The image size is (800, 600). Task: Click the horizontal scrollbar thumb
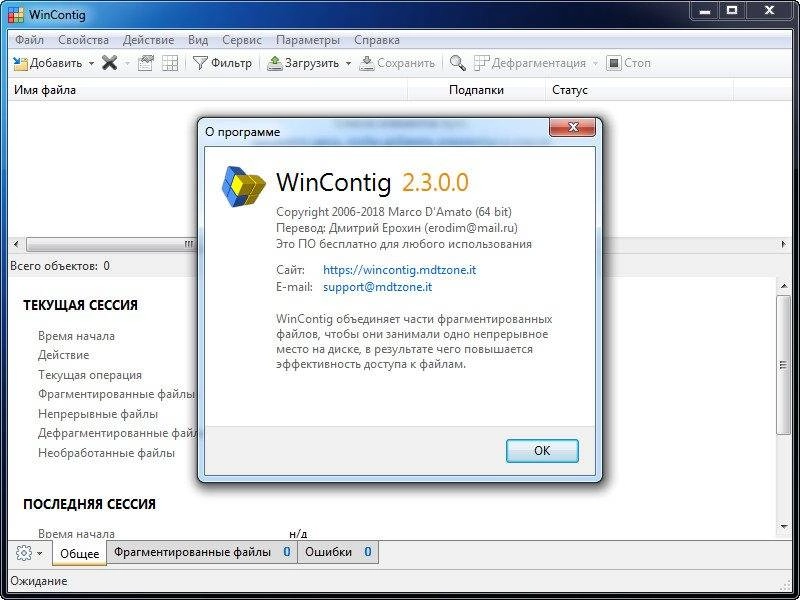coord(111,244)
